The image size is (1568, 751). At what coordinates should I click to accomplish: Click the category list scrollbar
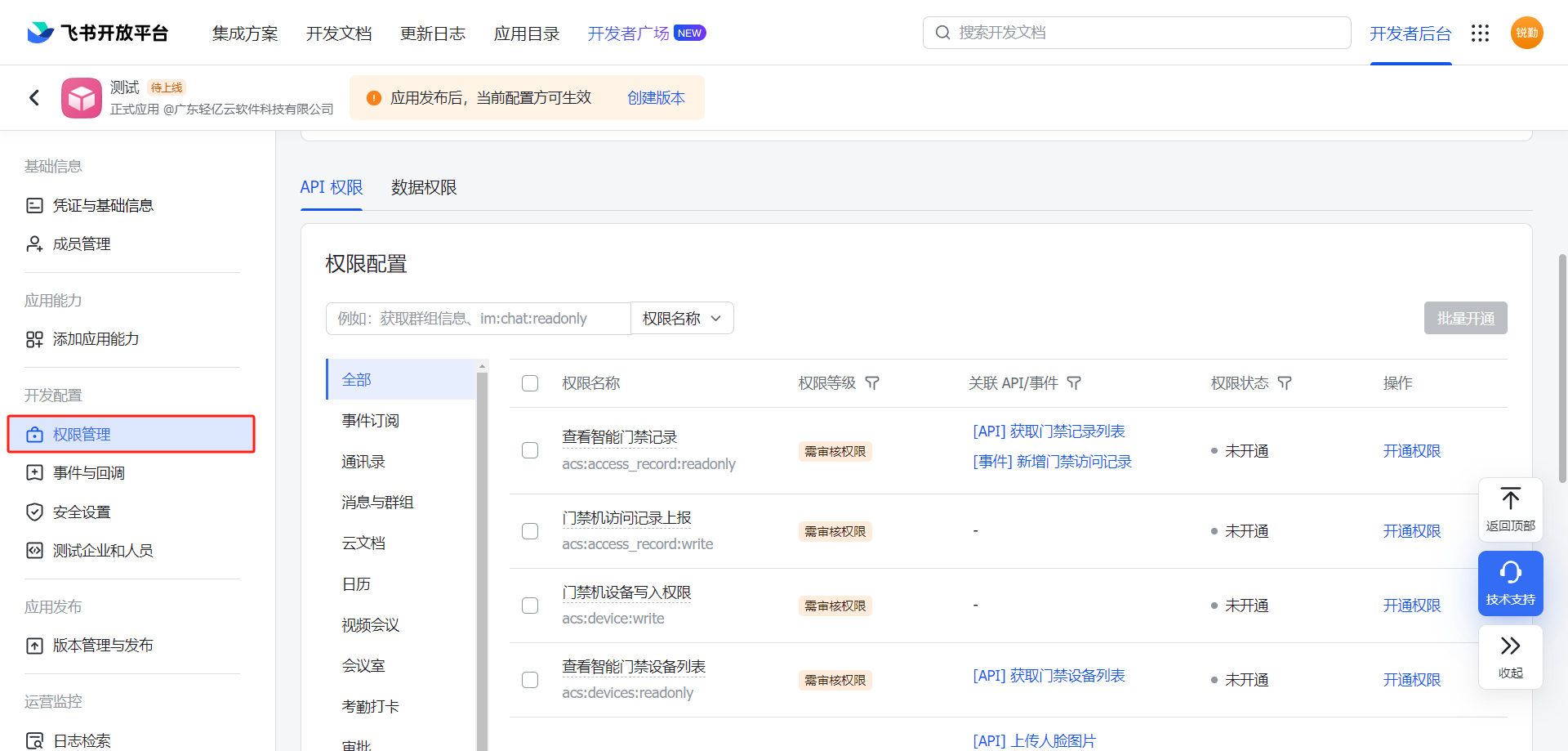482,561
